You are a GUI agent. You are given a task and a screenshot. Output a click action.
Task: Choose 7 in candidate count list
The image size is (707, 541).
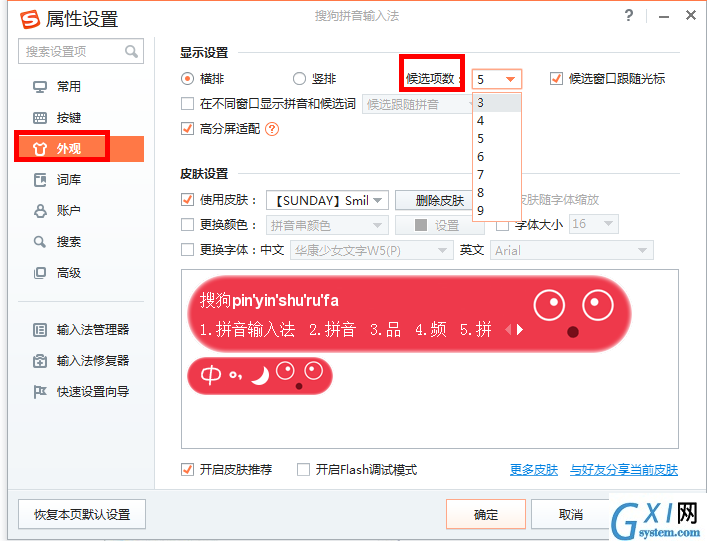pos(497,174)
